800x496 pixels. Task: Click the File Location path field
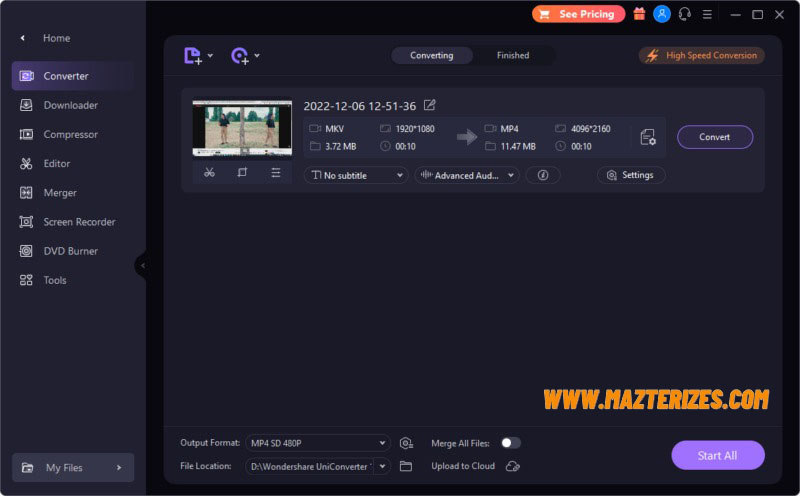click(x=309, y=466)
